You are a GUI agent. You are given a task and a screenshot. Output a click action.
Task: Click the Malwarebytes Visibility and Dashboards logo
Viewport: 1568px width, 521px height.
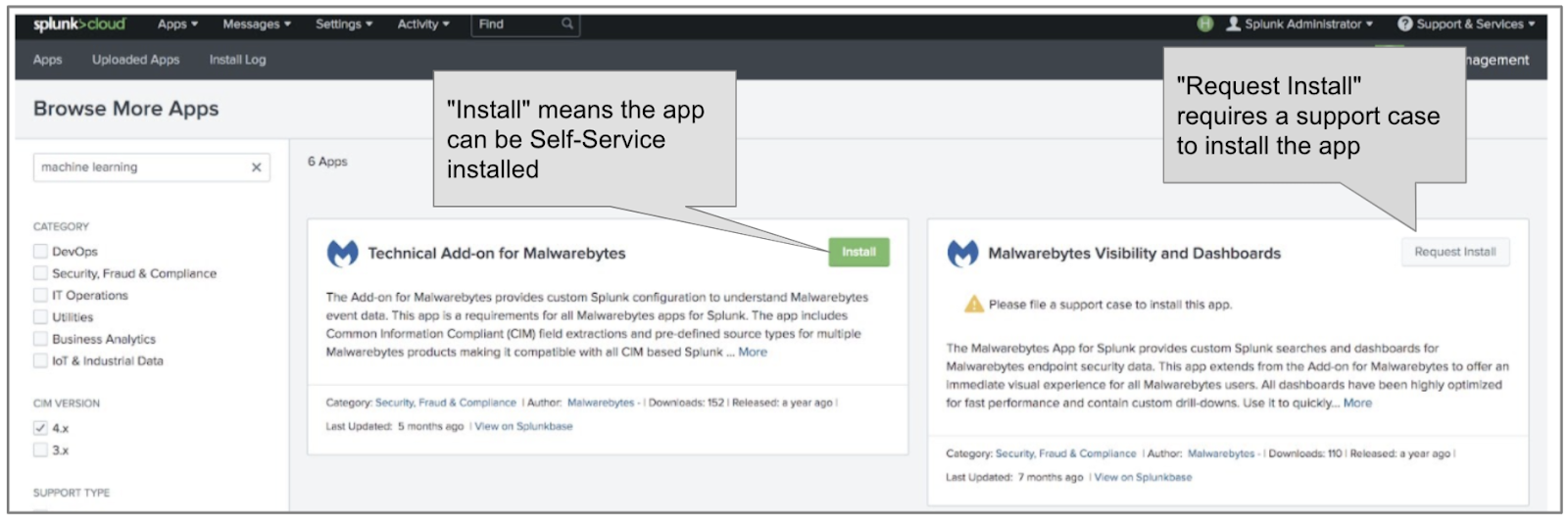pos(962,254)
